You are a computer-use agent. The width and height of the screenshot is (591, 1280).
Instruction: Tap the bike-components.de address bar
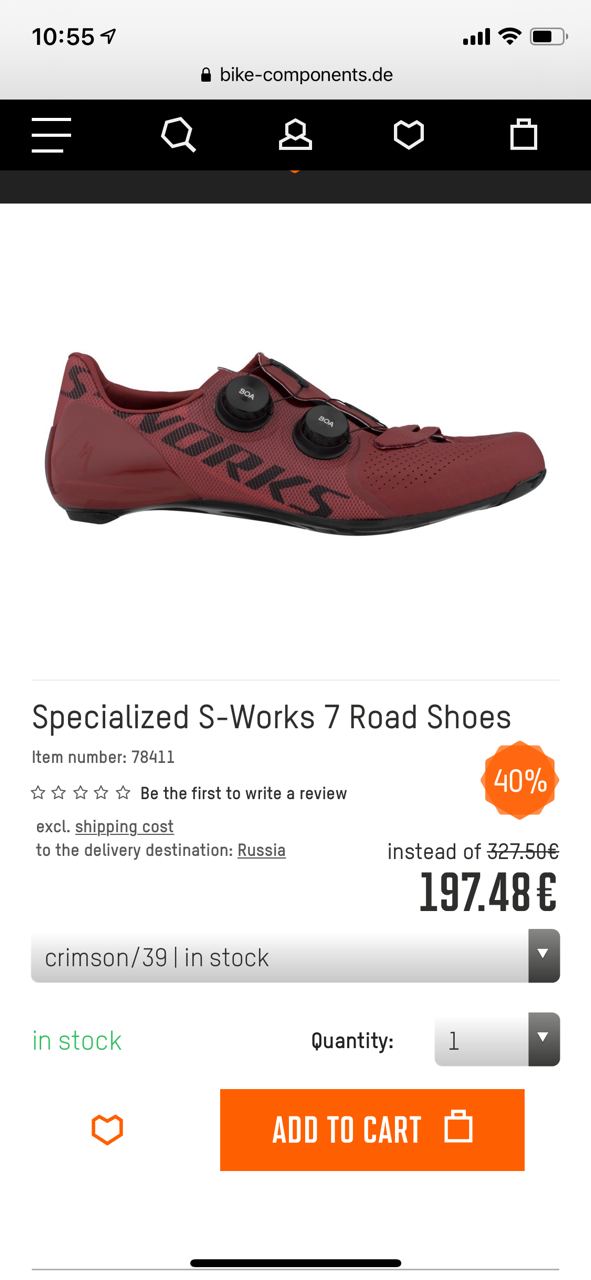click(296, 75)
